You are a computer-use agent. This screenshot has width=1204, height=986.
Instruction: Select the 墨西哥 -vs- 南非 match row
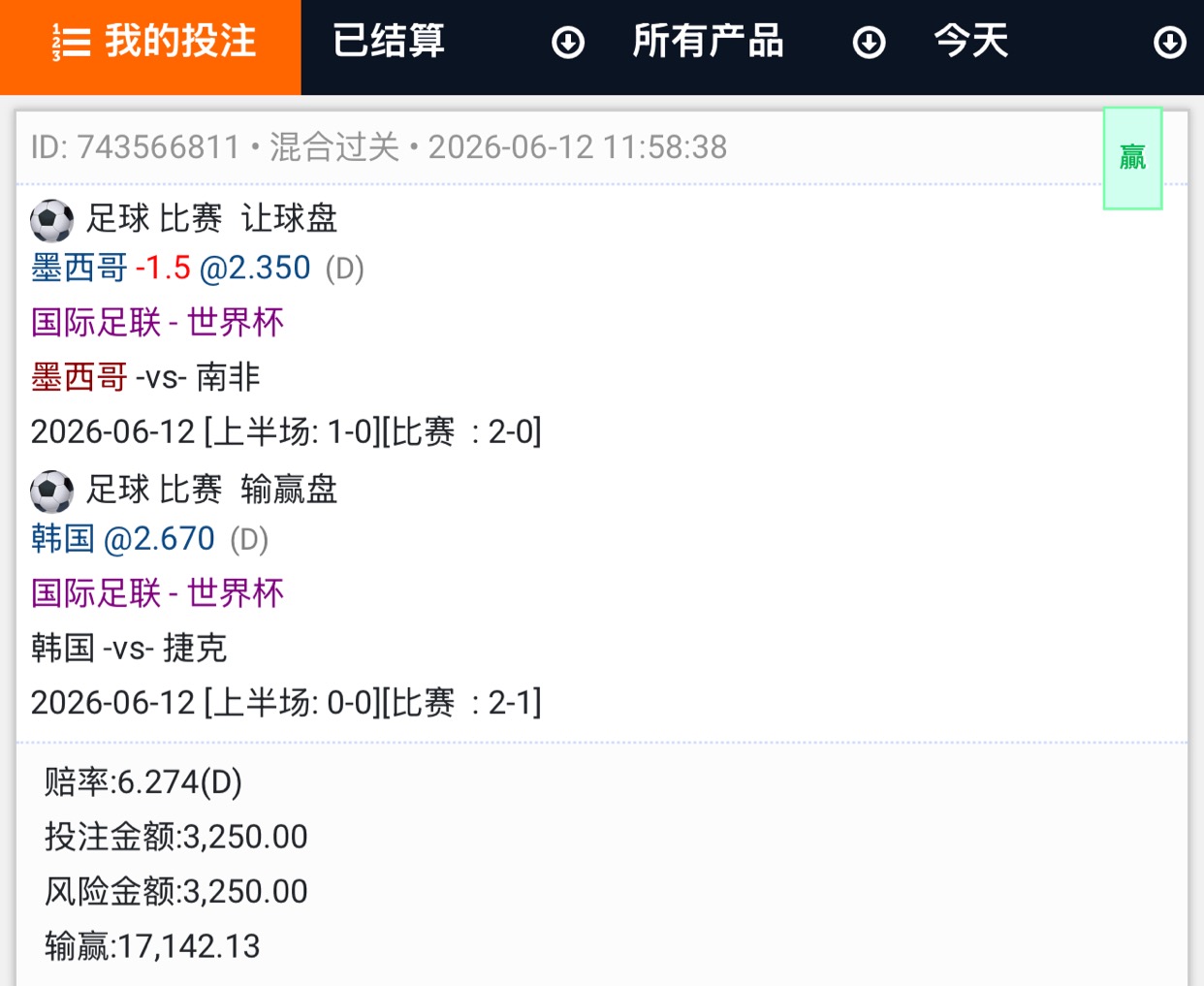pos(145,377)
